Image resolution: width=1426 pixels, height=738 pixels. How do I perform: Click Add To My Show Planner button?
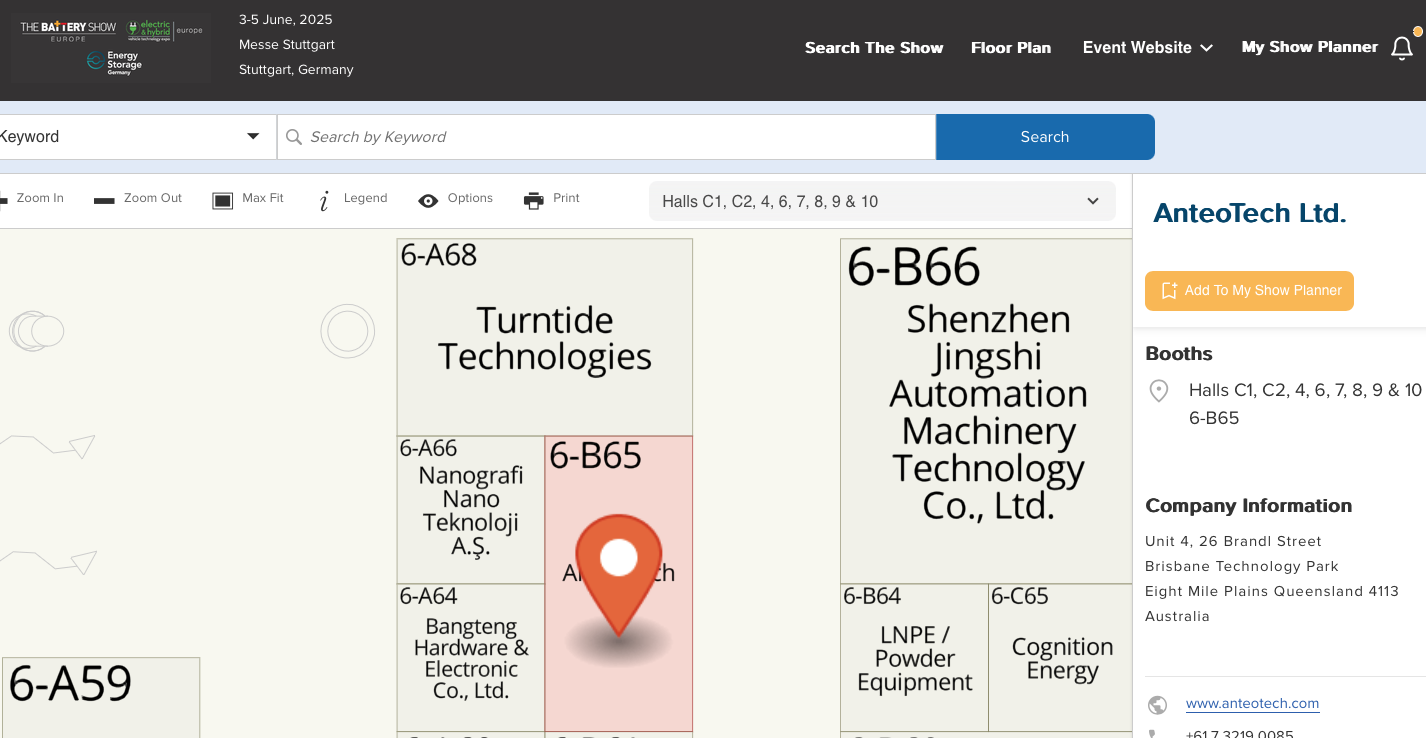[1249, 291]
